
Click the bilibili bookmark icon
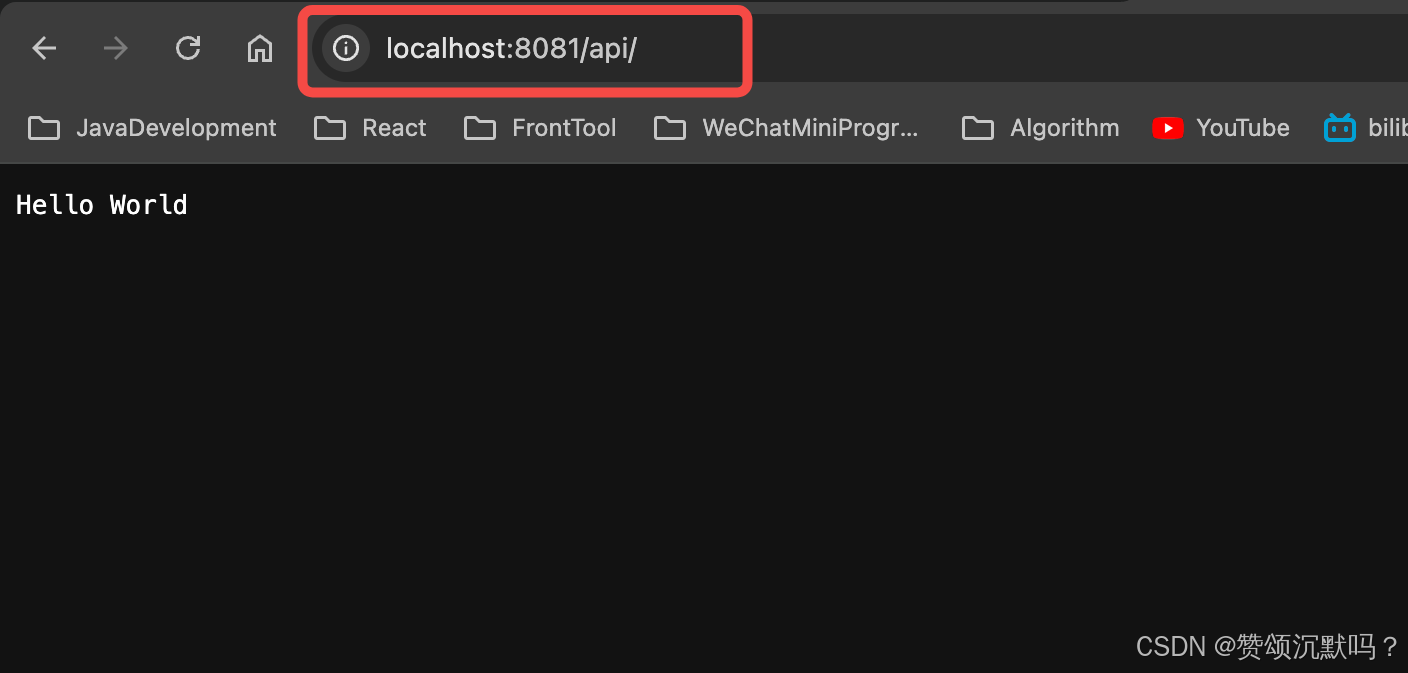(1338, 128)
